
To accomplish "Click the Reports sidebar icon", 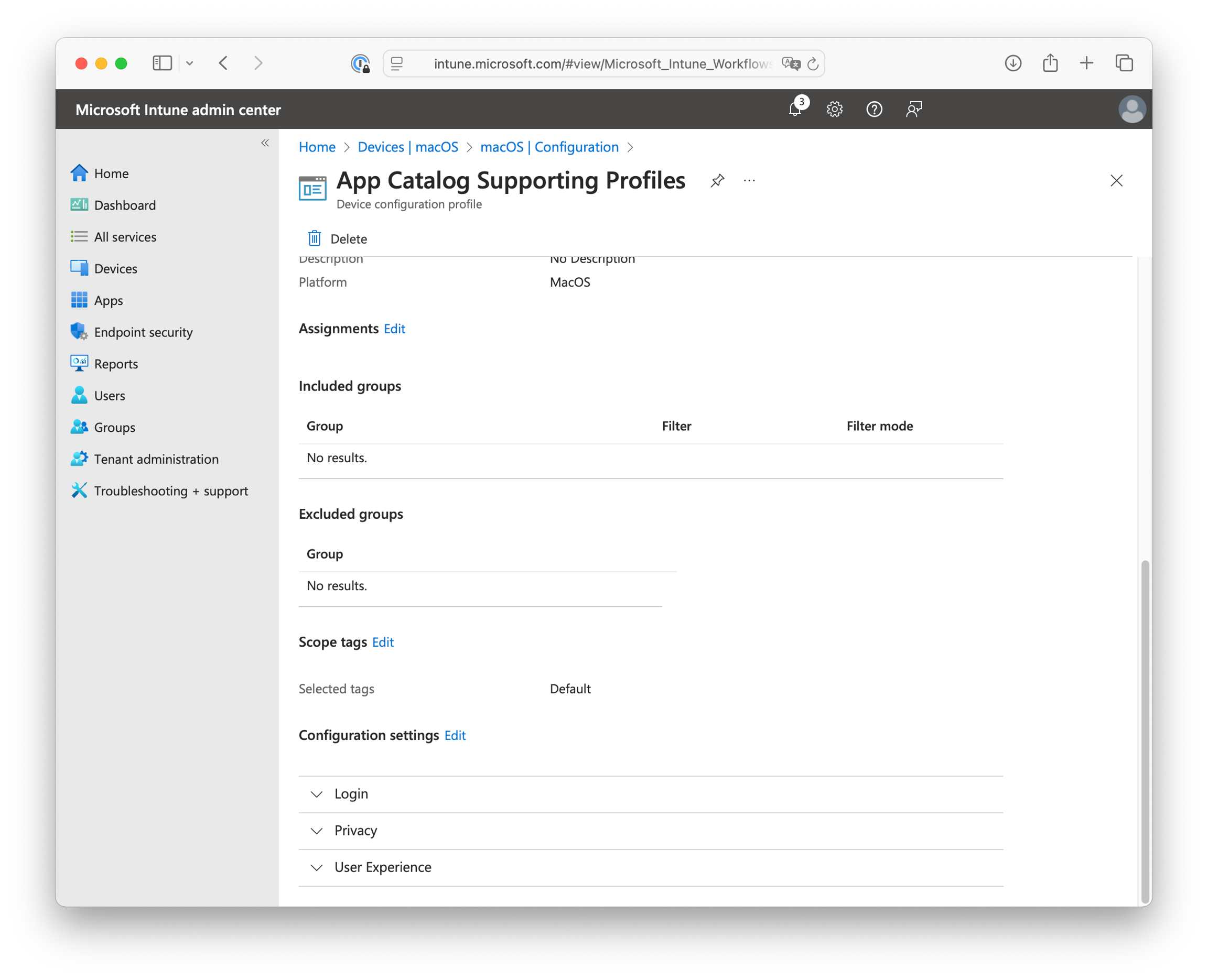I will pos(79,363).
